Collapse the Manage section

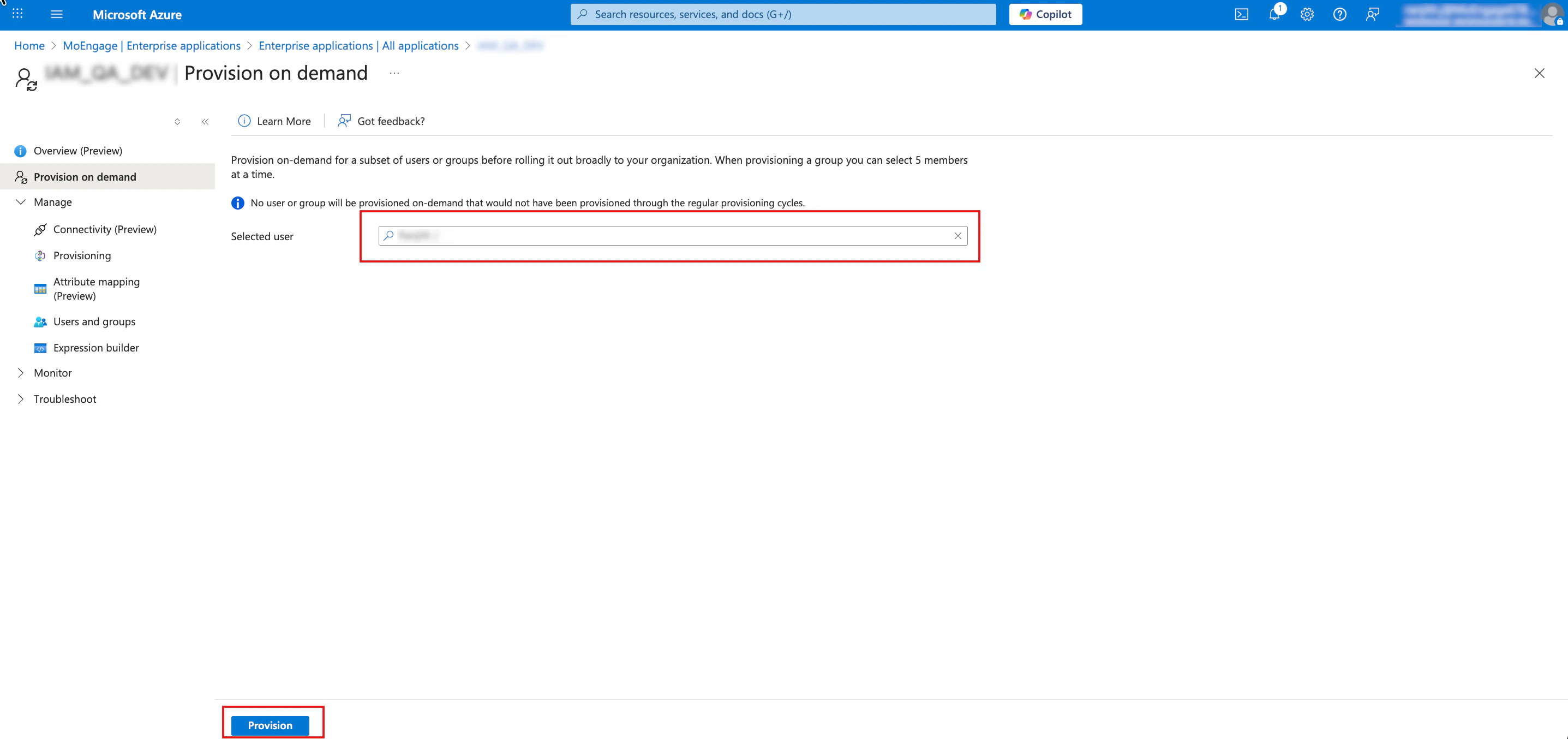[x=21, y=202]
